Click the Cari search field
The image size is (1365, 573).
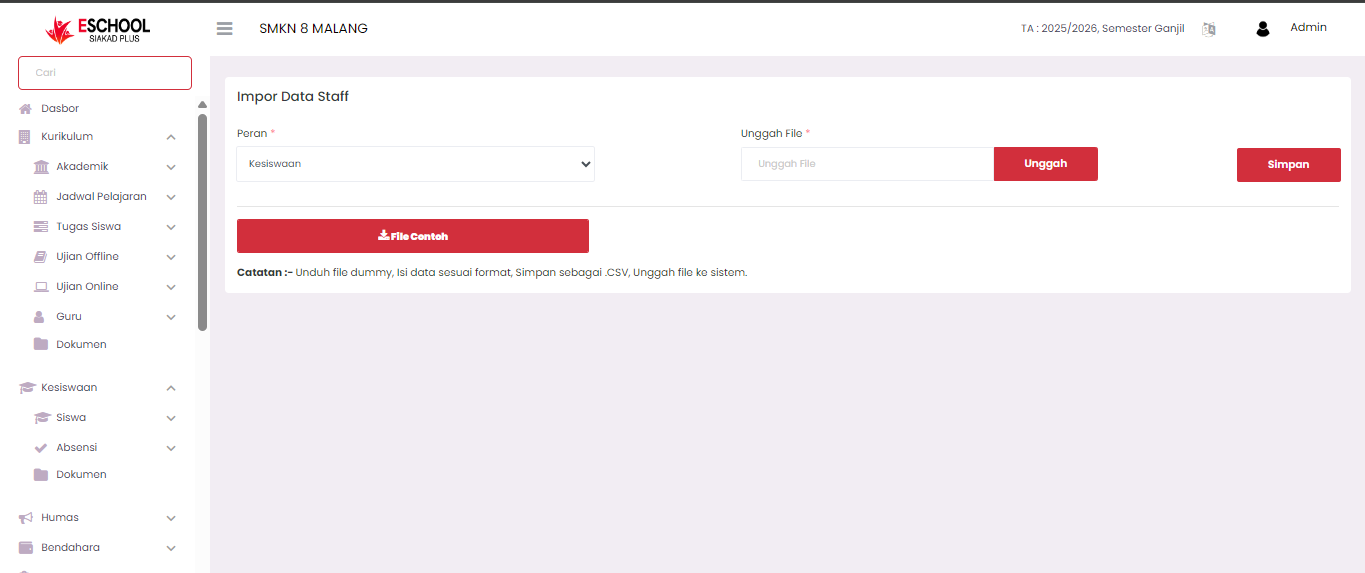pyautogui.click(x=105, y=73)
